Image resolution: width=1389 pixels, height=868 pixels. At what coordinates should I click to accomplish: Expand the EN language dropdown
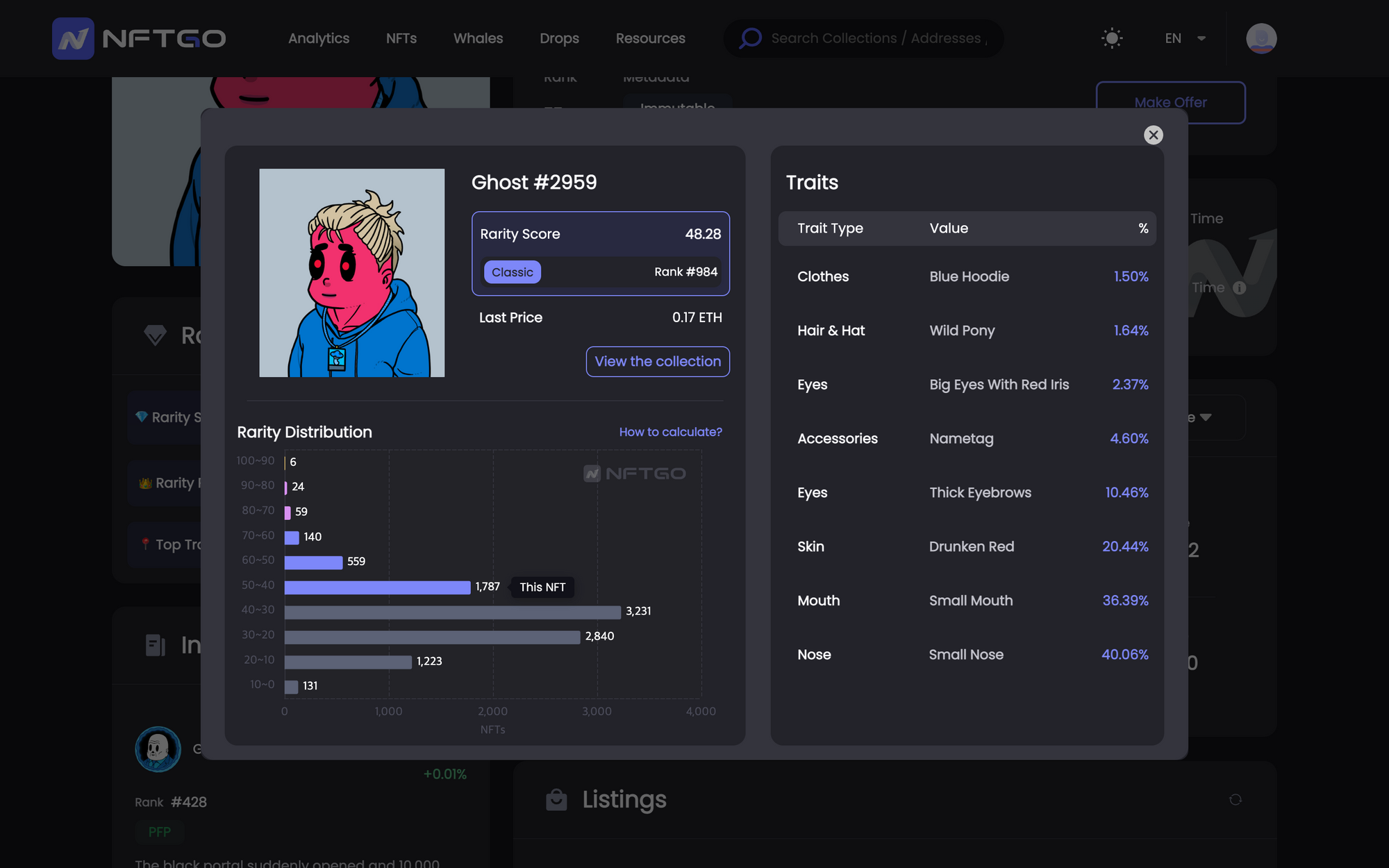pos(1185,38)
